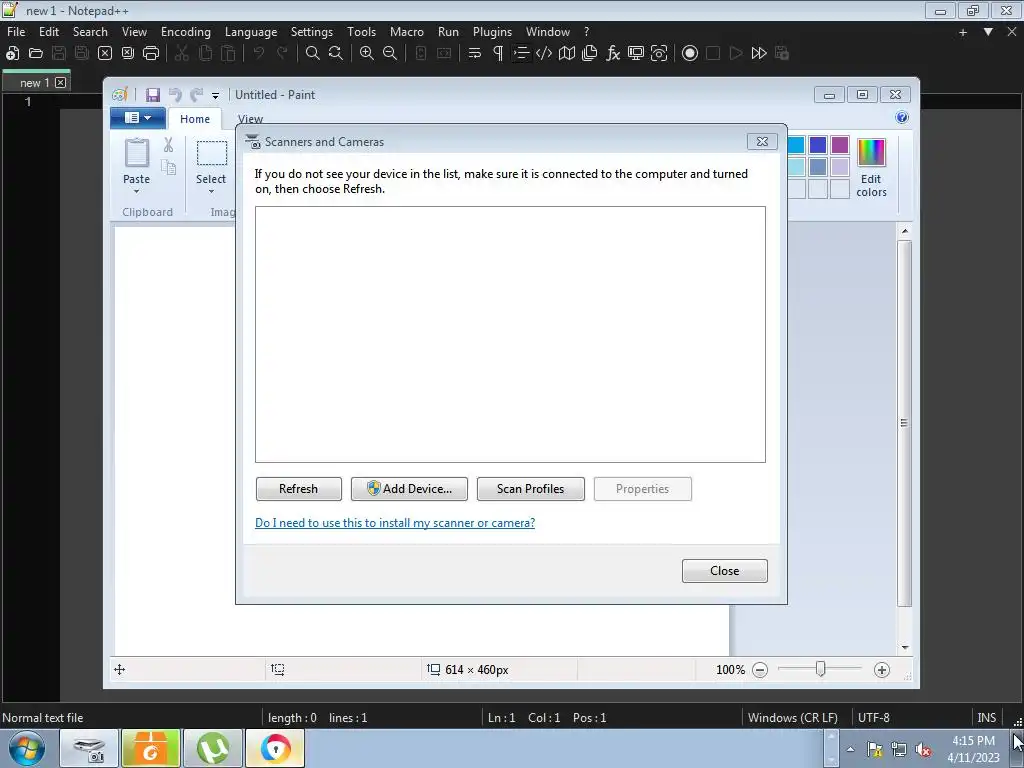Image resolution: width=1024 pixels, height=768 pixels.
Task: Click the Zoom Out toolbar icon in Notepad++
Action: pyautogui.click(x=390, y=54)
